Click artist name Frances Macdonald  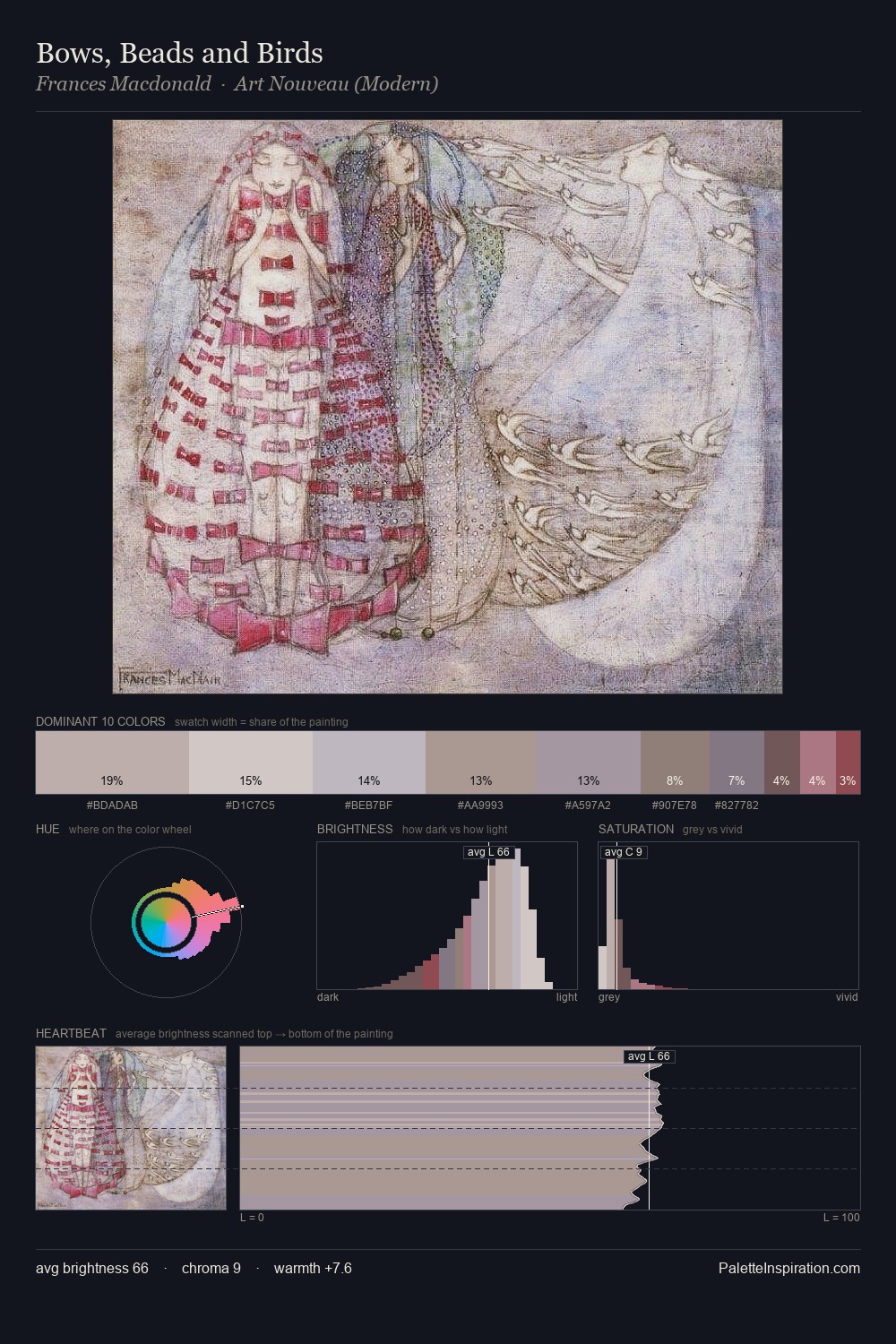(x=124, y=84)
